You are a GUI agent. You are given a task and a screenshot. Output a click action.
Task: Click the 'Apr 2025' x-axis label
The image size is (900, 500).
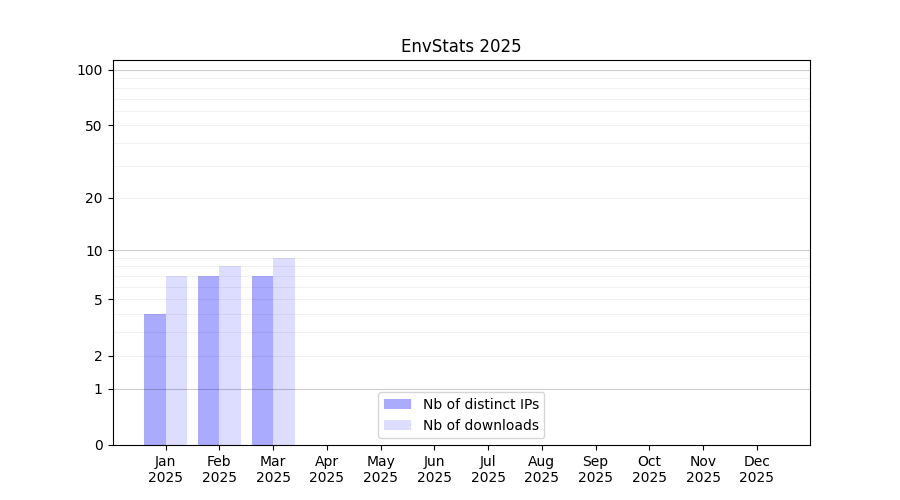(x=327, y=469)
